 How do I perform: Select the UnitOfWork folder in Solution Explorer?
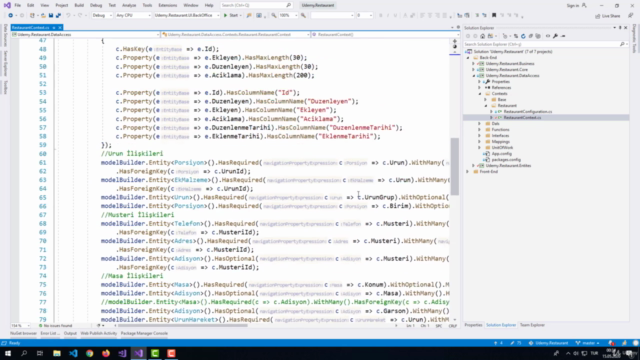[x=502, y=148]
